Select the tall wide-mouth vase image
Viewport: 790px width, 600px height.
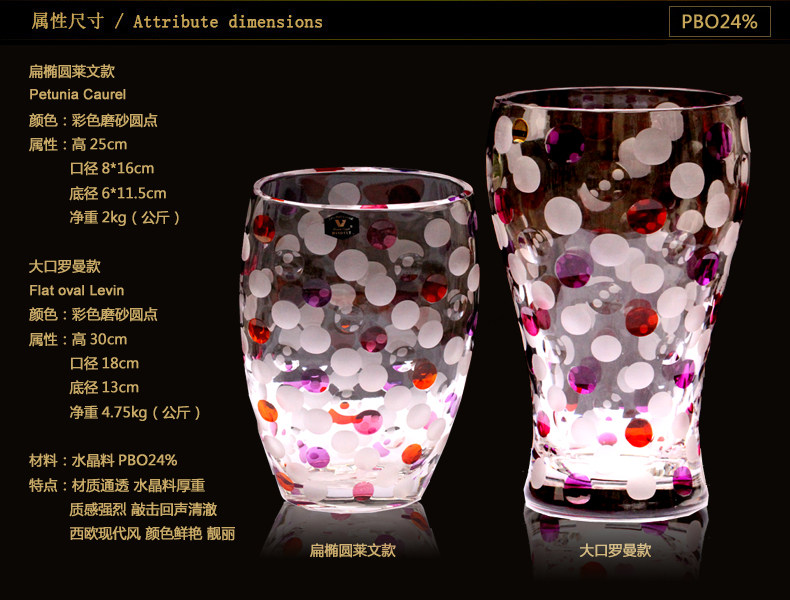(618, 304)
